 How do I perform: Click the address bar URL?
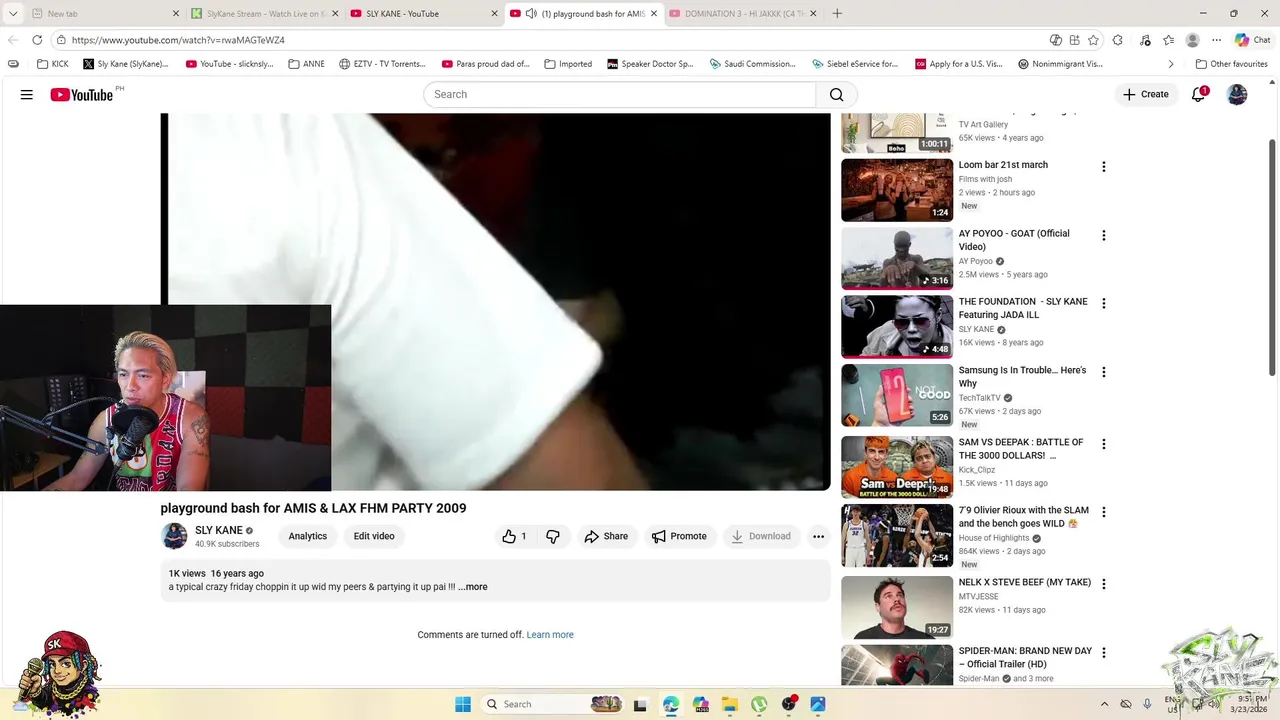tap(178, 40)
